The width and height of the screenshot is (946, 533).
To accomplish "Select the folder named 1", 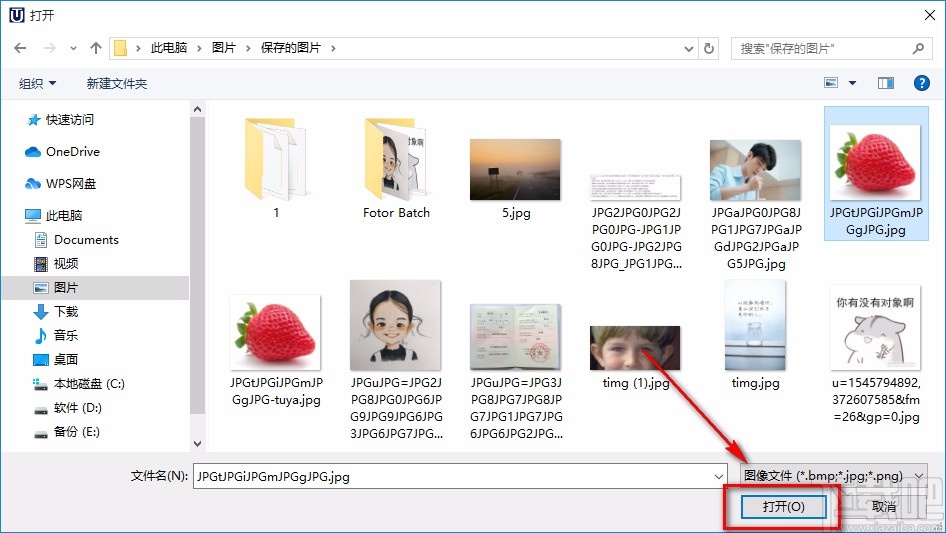I will pos(276,168).
